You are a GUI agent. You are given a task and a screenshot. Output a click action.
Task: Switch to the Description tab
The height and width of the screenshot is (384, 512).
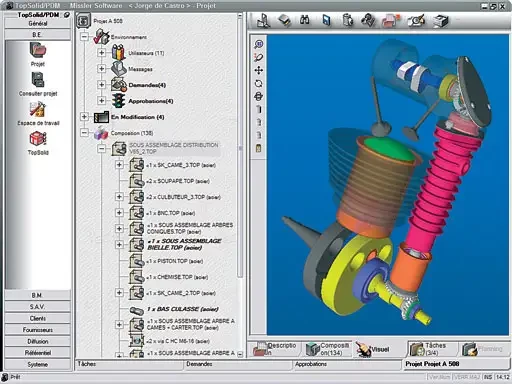click(275, 349)
